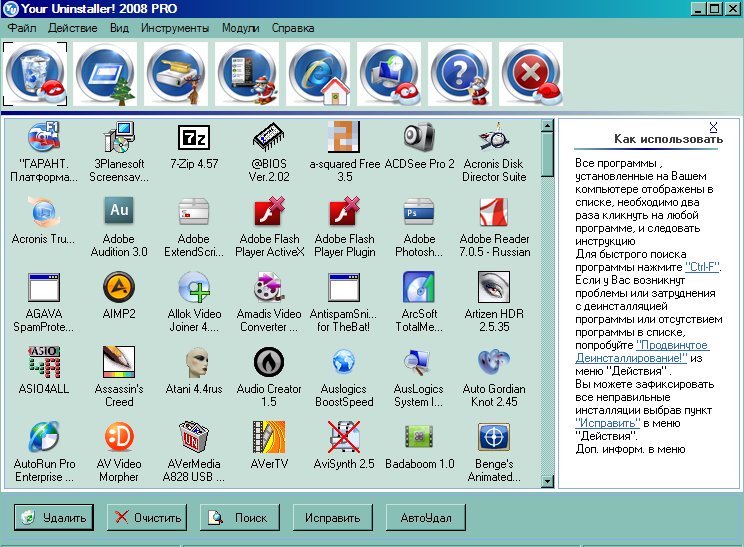Select the AutoRun Pro Enterprise icon
744x547 pixels.
click(x=44, y=437)
